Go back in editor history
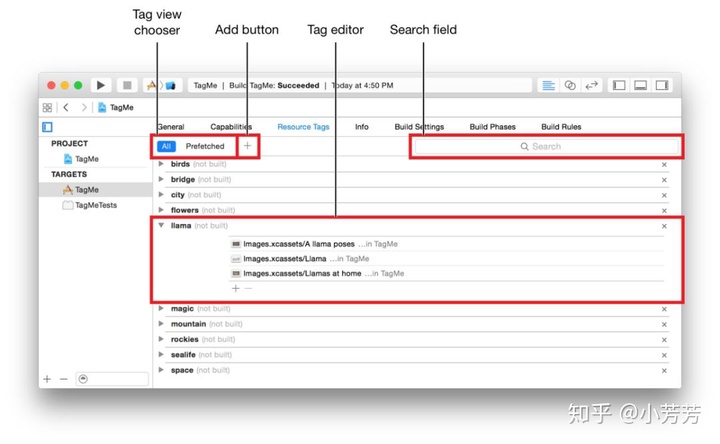Image resolution: width=720 pixels, height=444 pixels. point(66,107)
